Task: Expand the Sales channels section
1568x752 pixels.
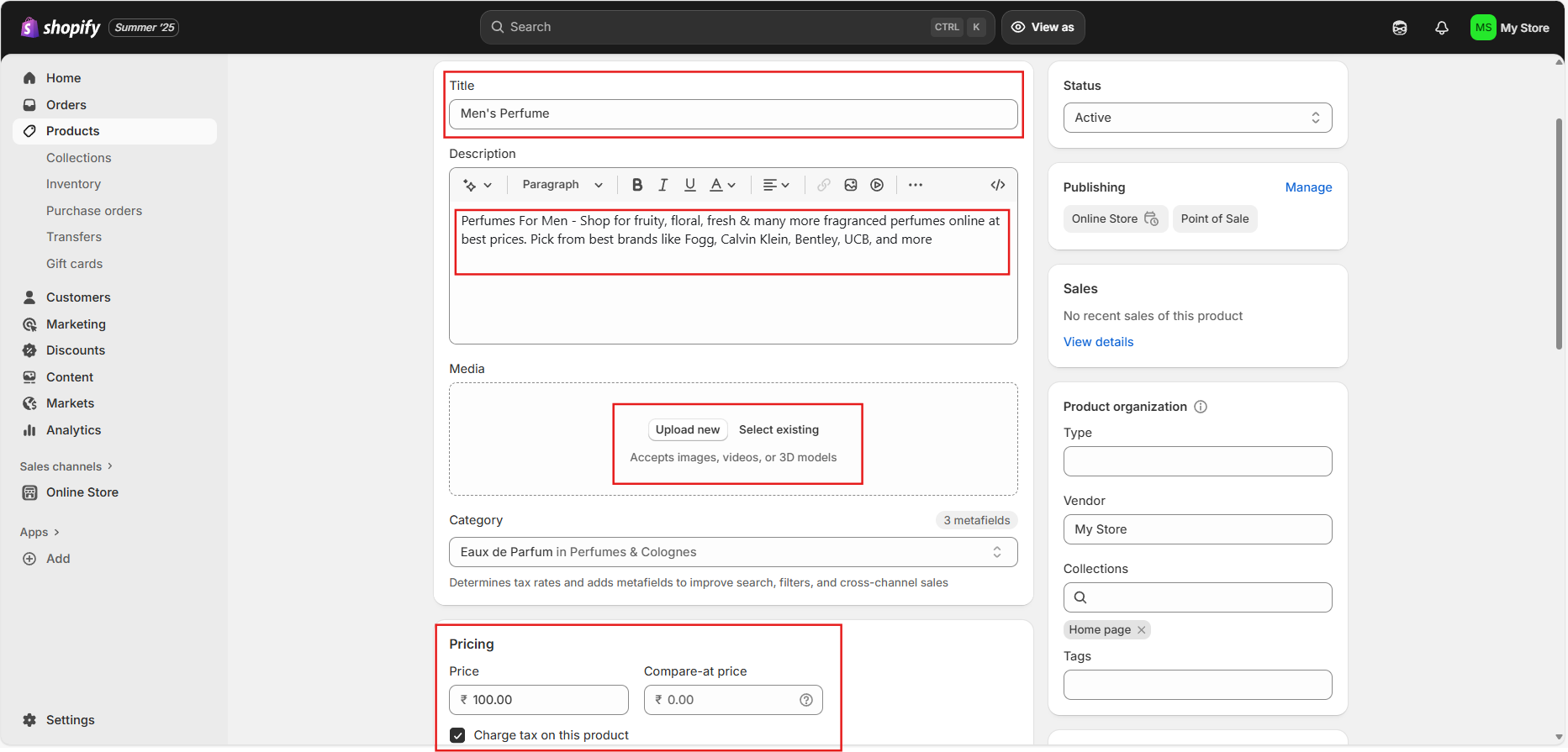Action: [x=66, y=466]
